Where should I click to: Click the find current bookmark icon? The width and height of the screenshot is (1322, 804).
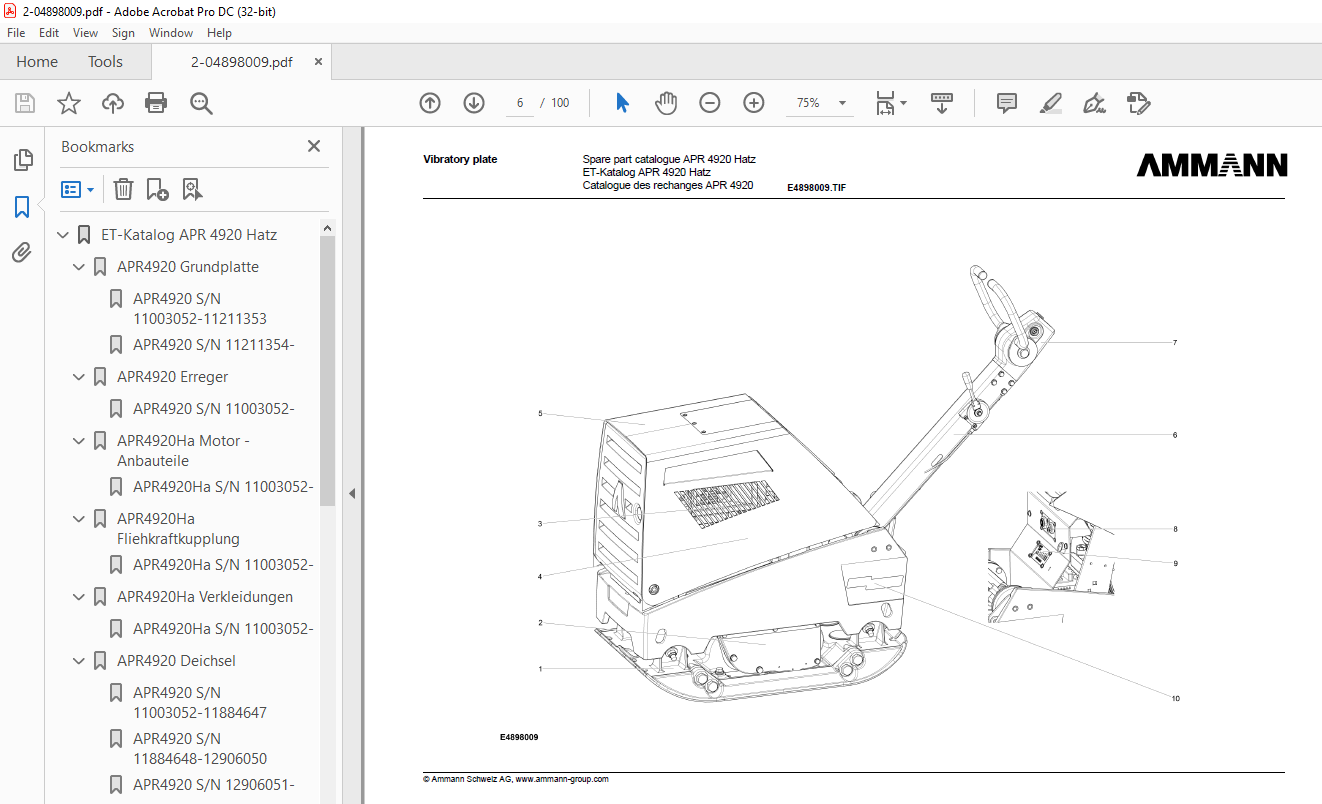click(192, 189)
